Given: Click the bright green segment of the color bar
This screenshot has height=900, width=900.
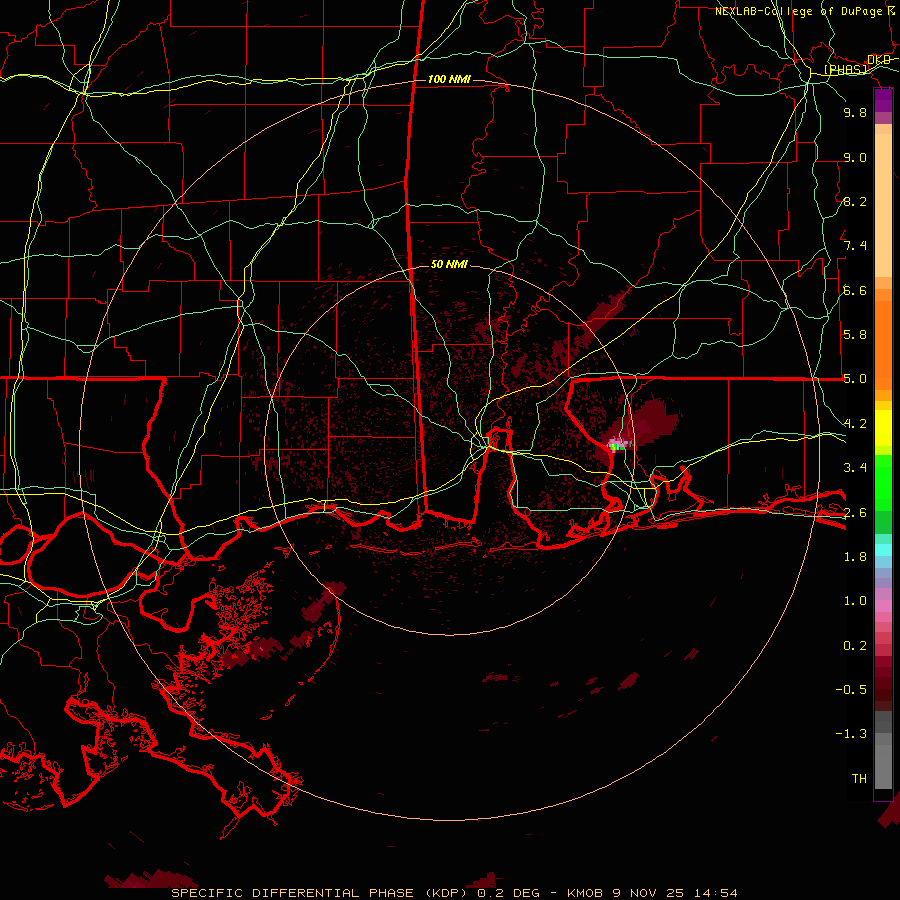Looking at the screenshot, I should pyautogui.click(x=883, y=483).
